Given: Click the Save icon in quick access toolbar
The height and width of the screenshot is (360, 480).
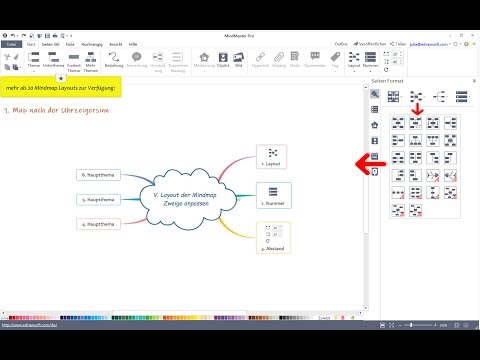Looking at the screenshot, I should [x=47, y=35].
